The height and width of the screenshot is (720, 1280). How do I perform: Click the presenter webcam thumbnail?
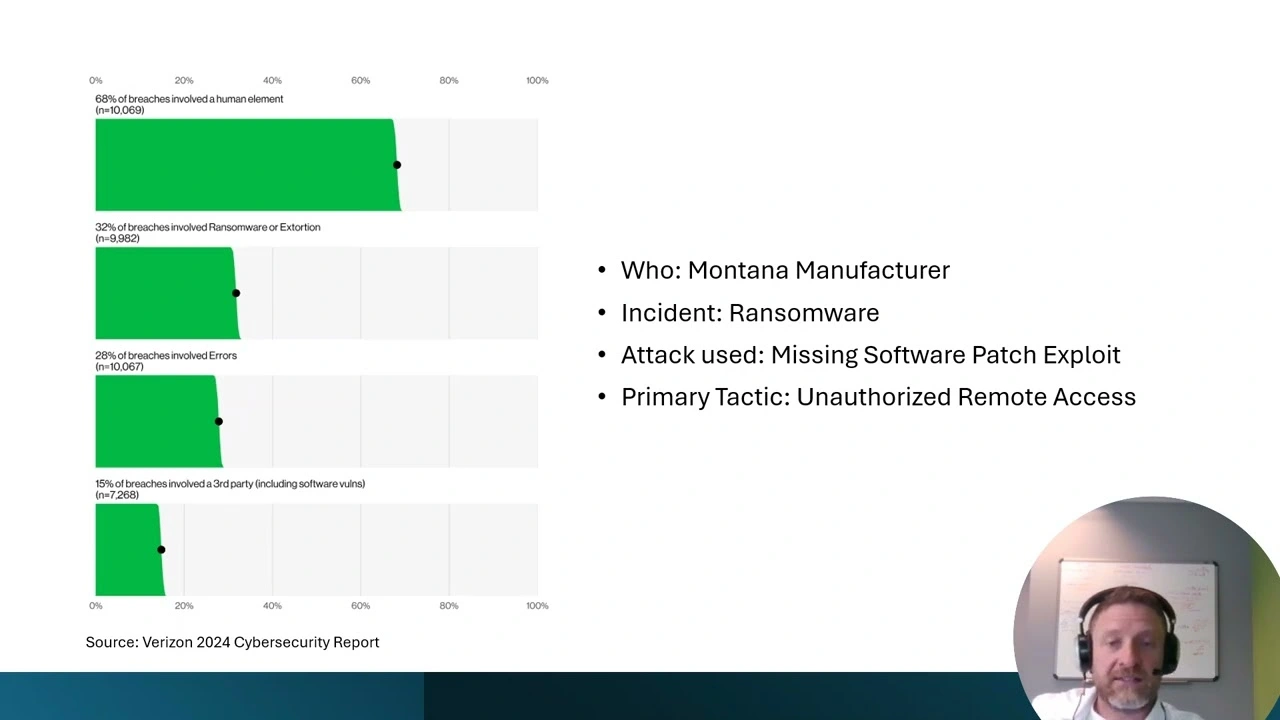[1146, 608]
